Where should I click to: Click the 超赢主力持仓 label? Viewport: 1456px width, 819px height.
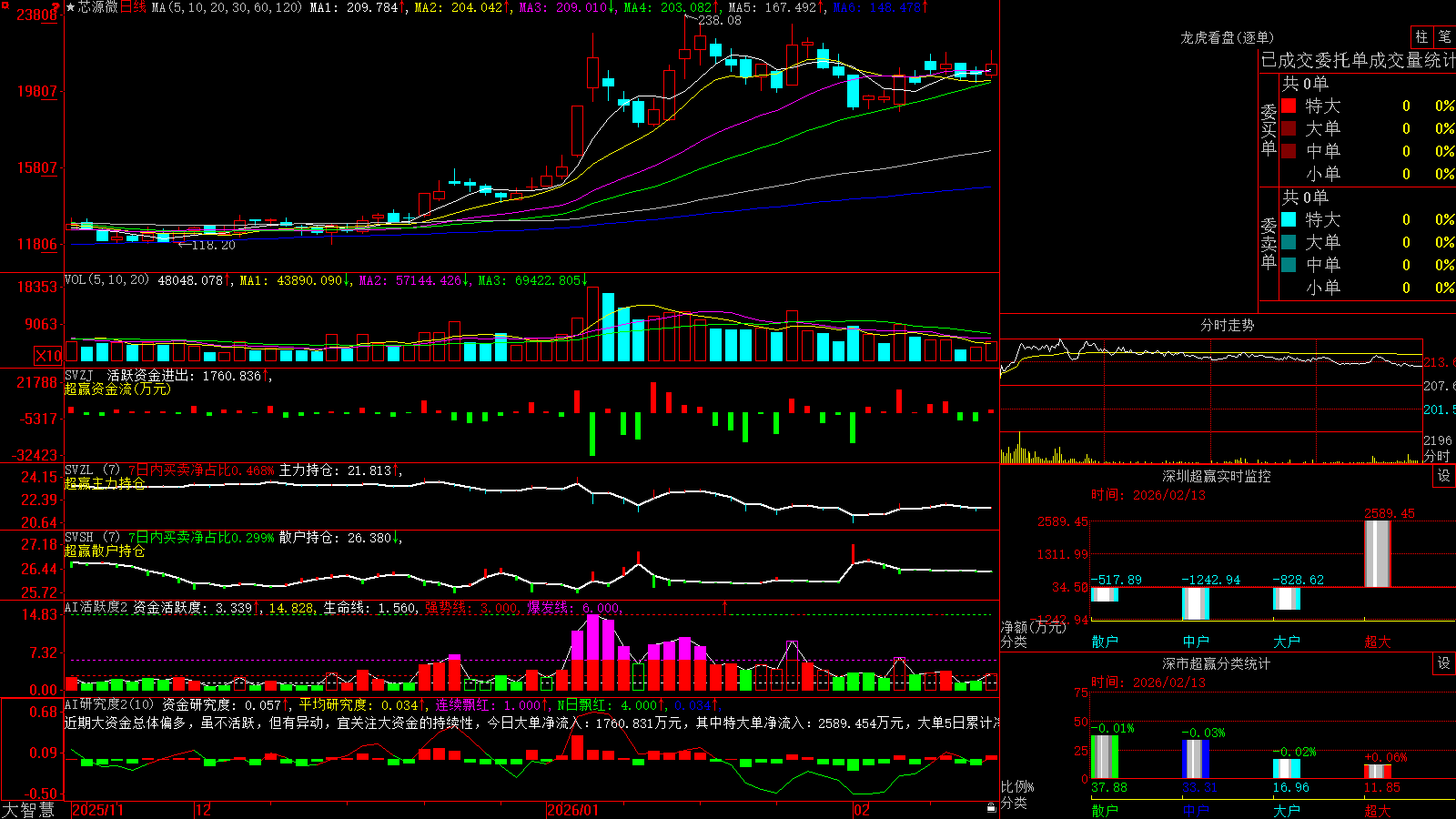(105, 483)
